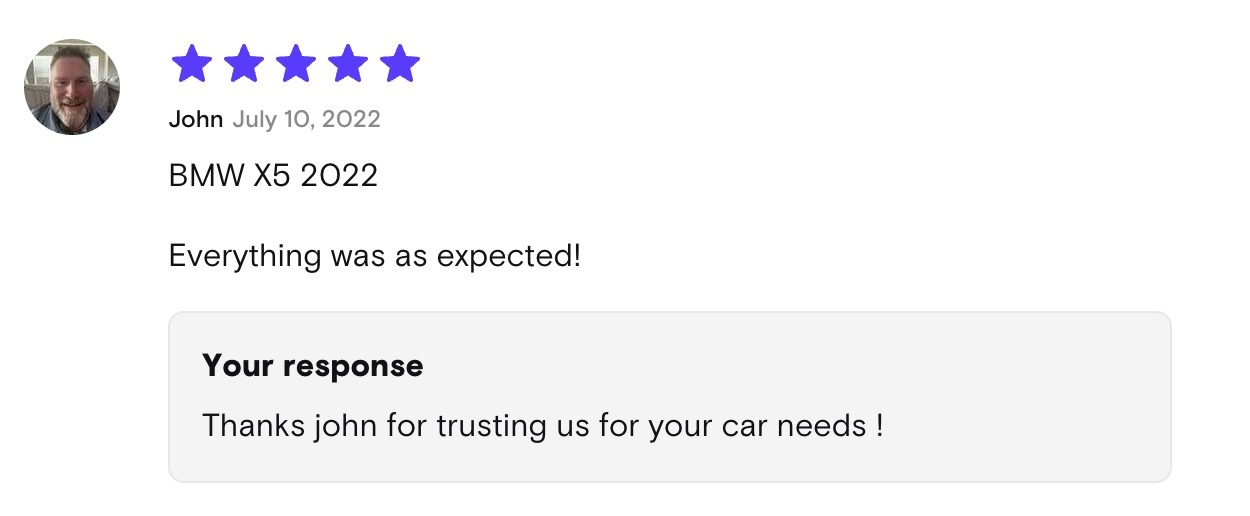Click the reviewer name John
This screenshot has width=1250, height=516.
tap(196, 120)
